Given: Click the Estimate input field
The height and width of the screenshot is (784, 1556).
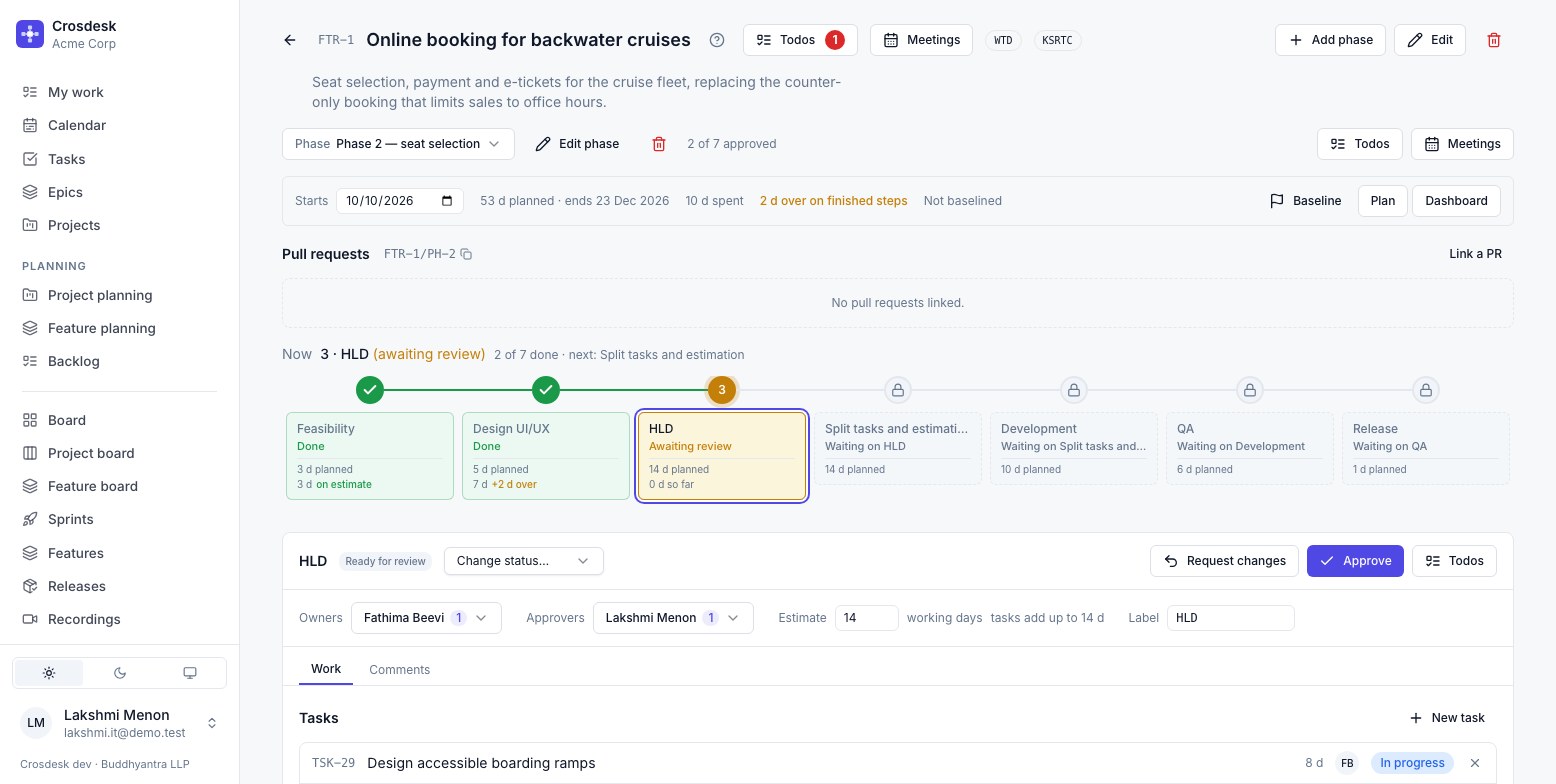Looking at the screenshot, I should [867, 618].
